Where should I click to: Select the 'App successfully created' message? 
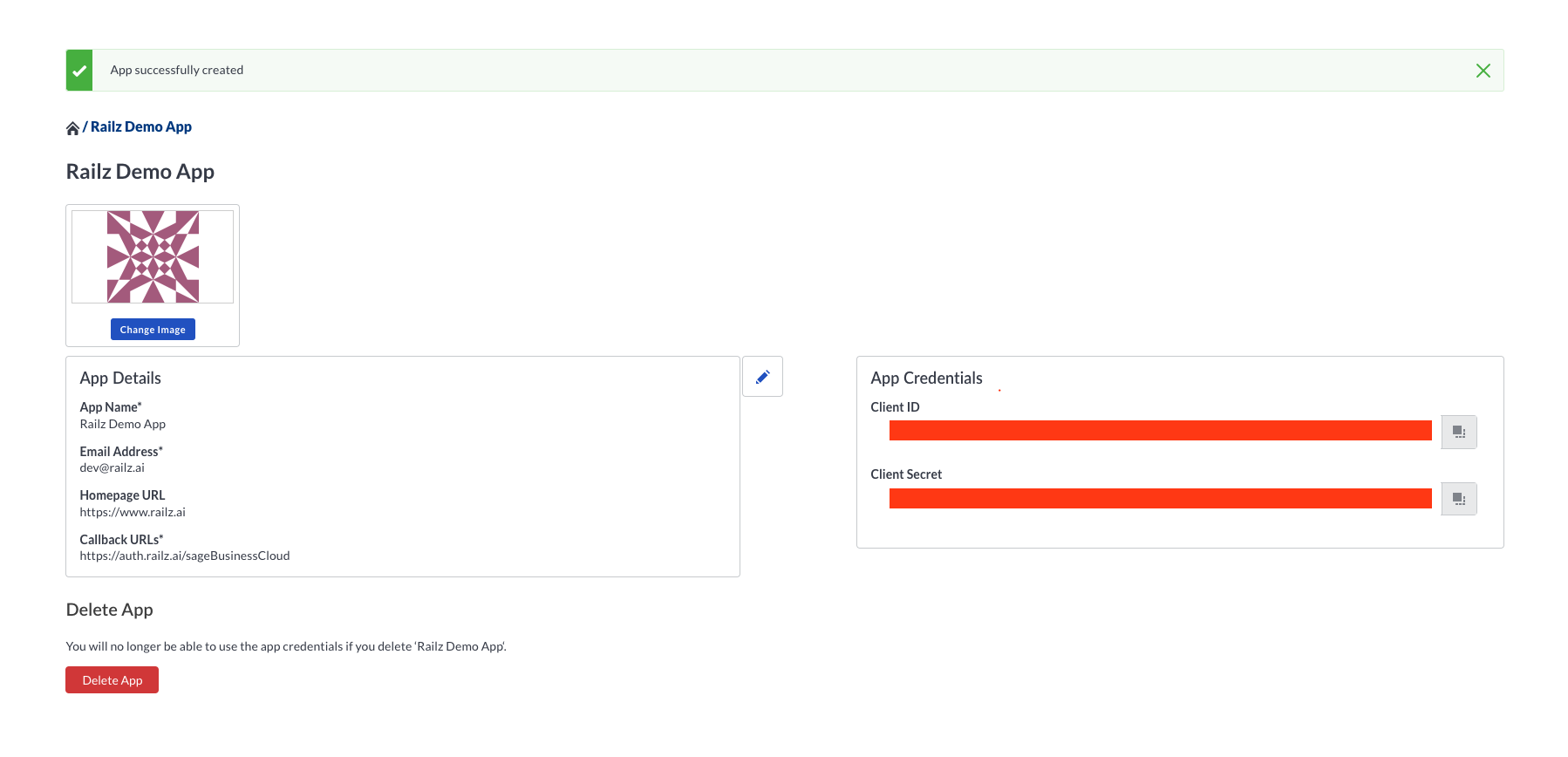click(176, 70)
